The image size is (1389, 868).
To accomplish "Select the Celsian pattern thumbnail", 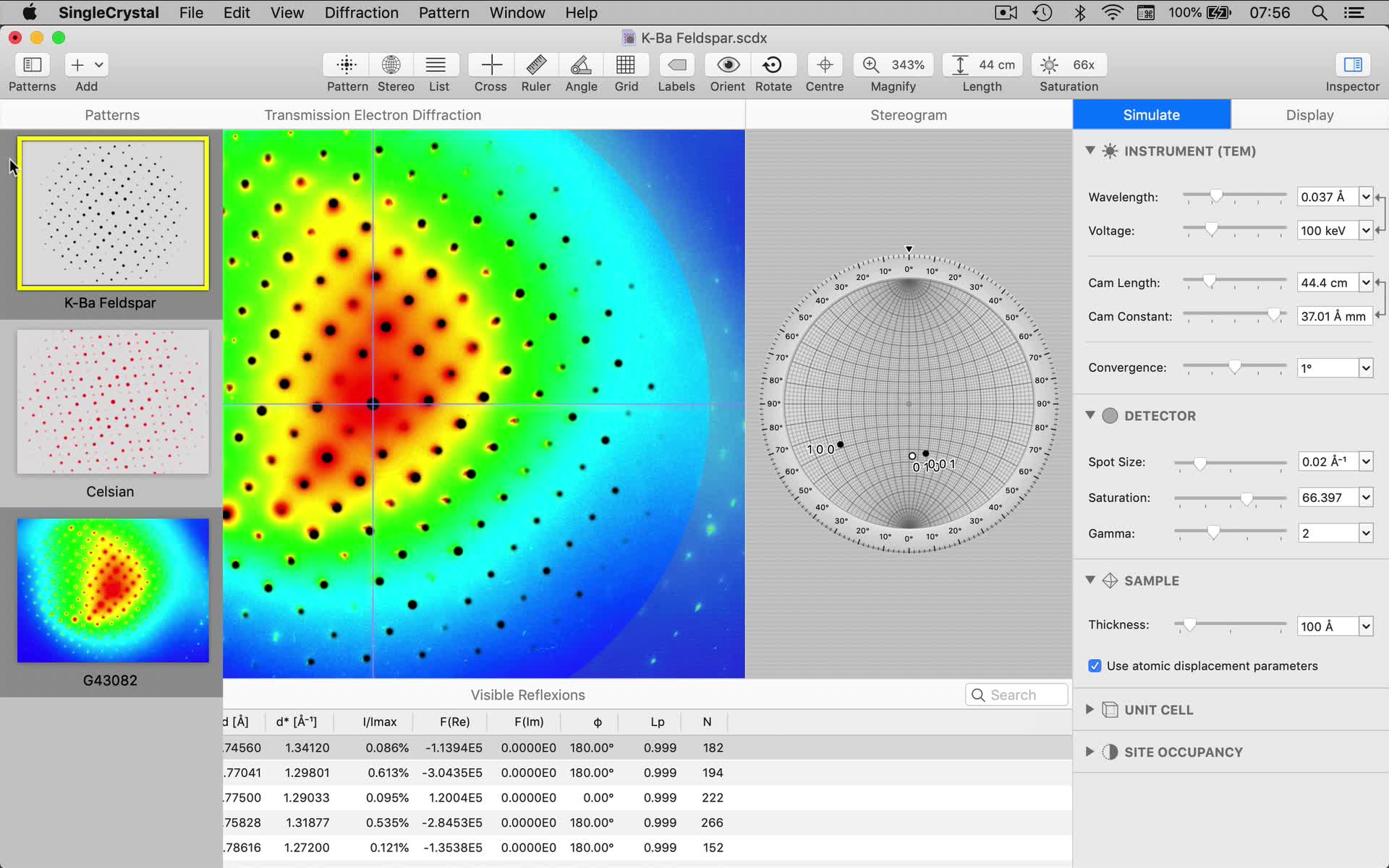I will click(x=112, y=402).
